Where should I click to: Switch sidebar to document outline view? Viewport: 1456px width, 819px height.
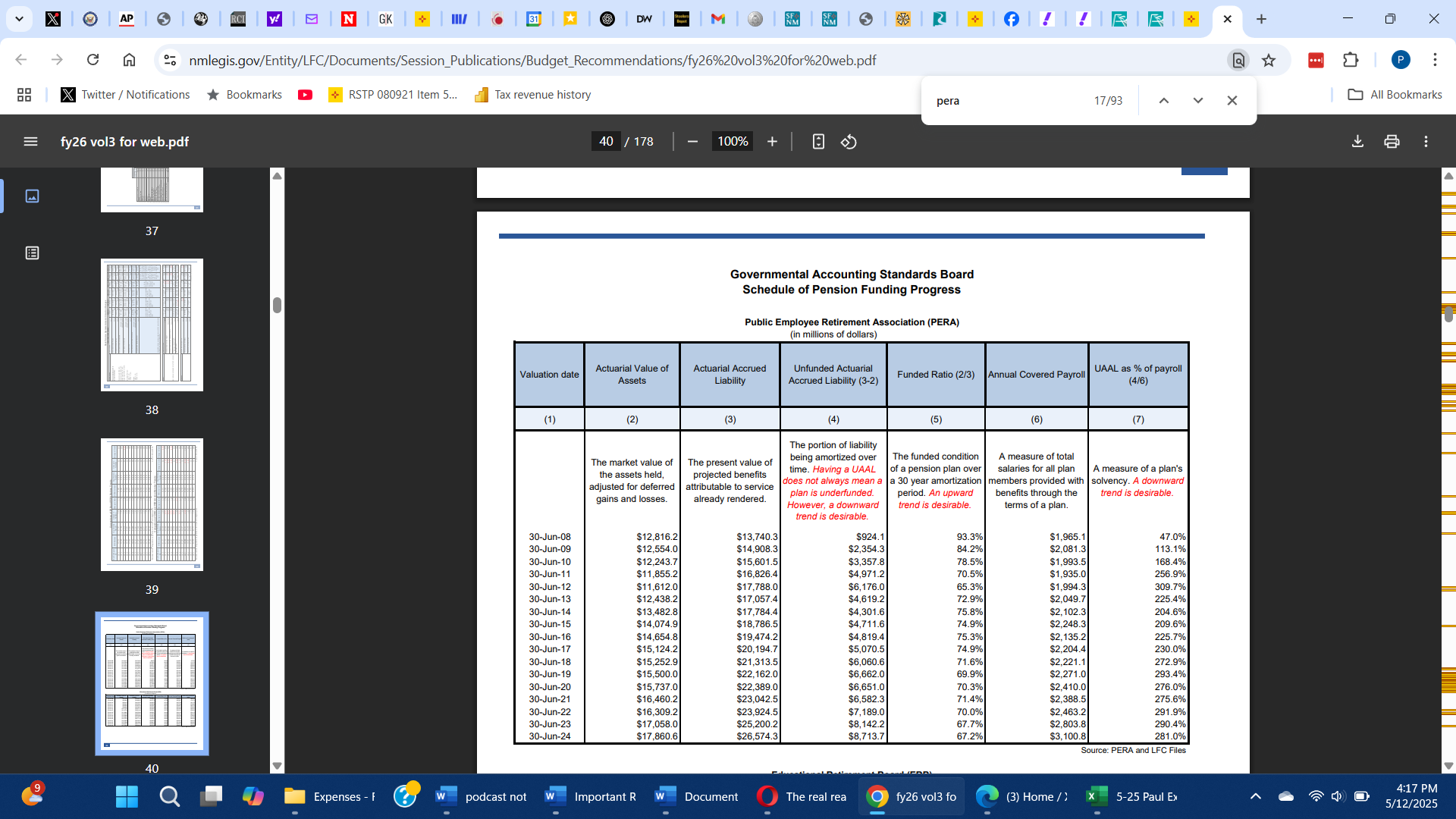(x=32, y=253)
